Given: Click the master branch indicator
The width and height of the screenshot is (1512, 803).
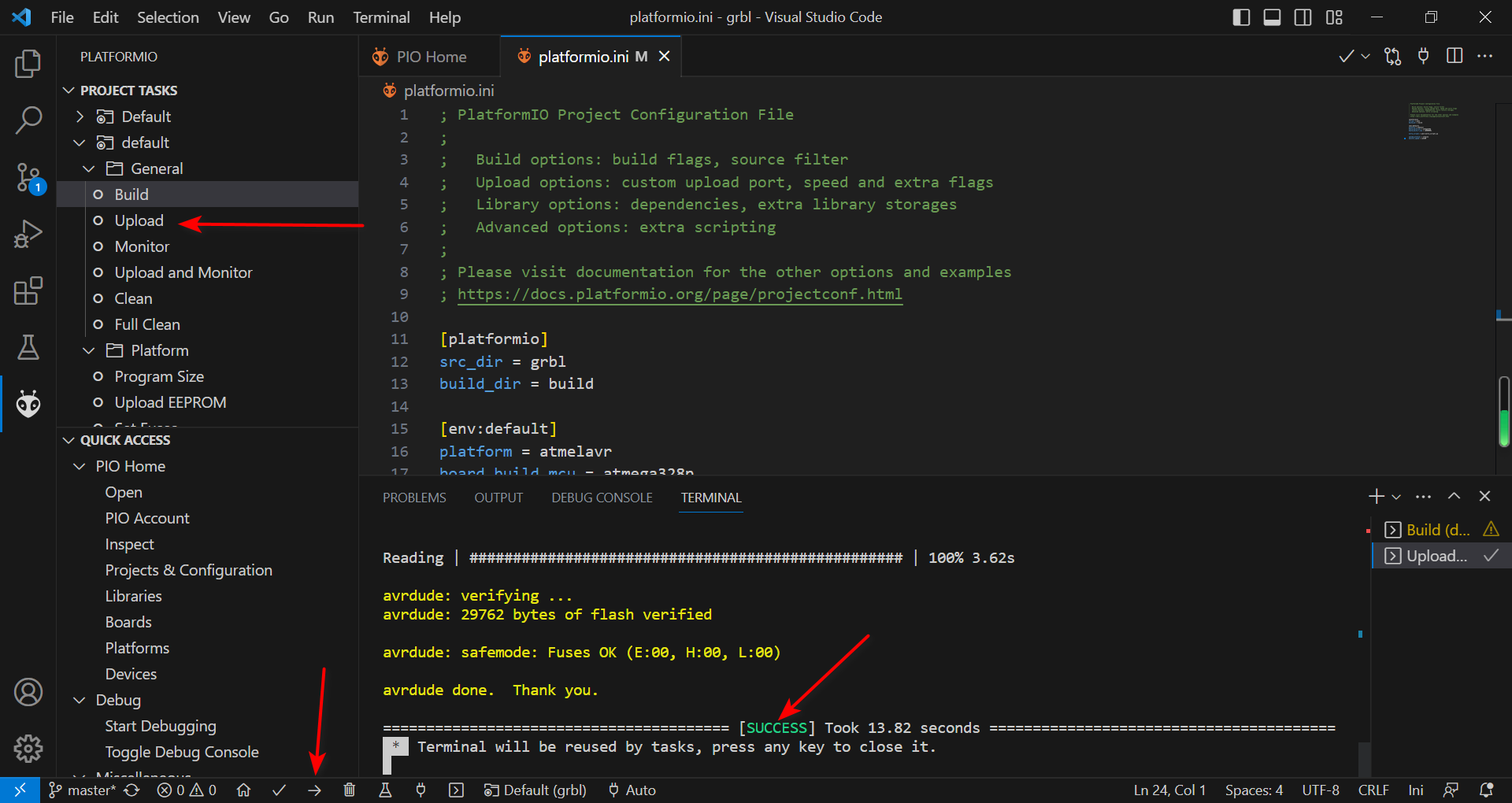Looking at the screenshot, I should click(x=82, y=790).
